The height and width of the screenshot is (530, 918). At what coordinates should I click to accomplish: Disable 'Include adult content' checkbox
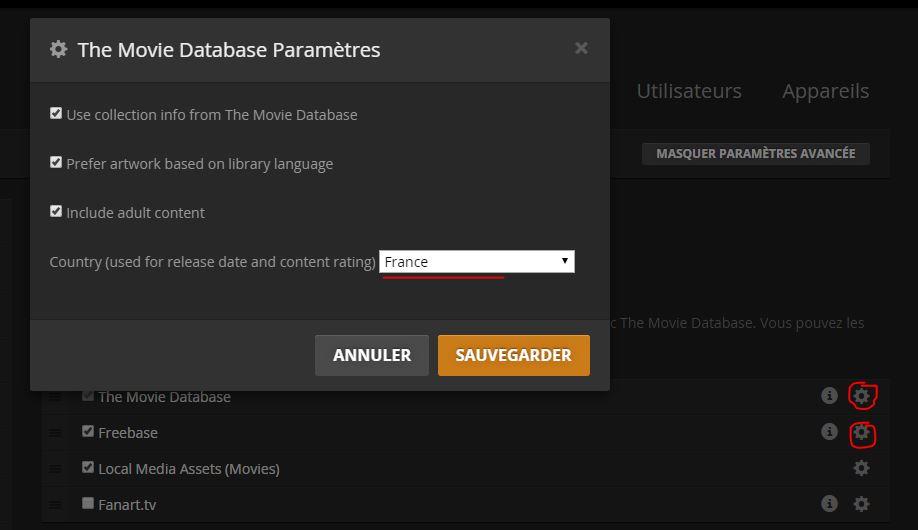[x=56, y=211]
